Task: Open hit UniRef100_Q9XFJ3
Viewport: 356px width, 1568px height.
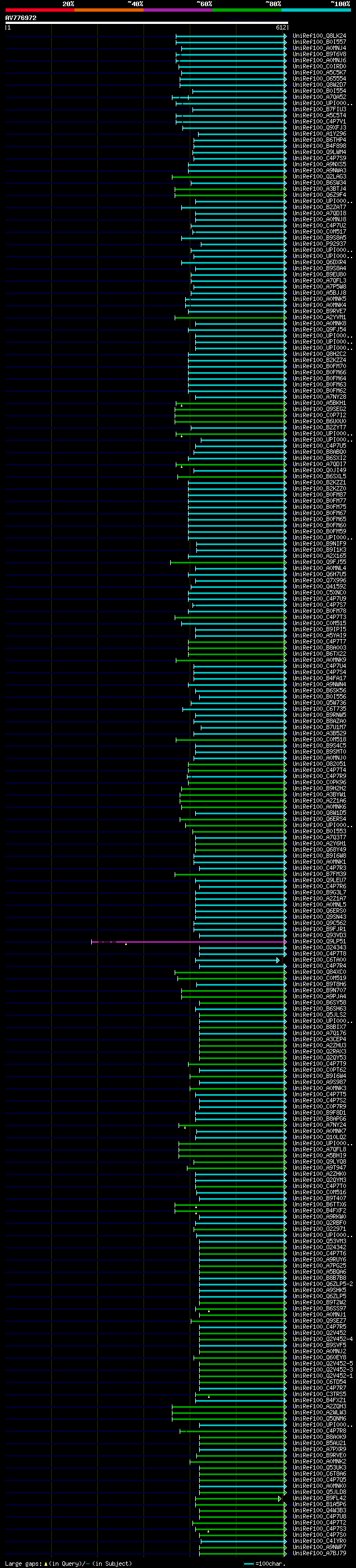Action: (319, 128)
